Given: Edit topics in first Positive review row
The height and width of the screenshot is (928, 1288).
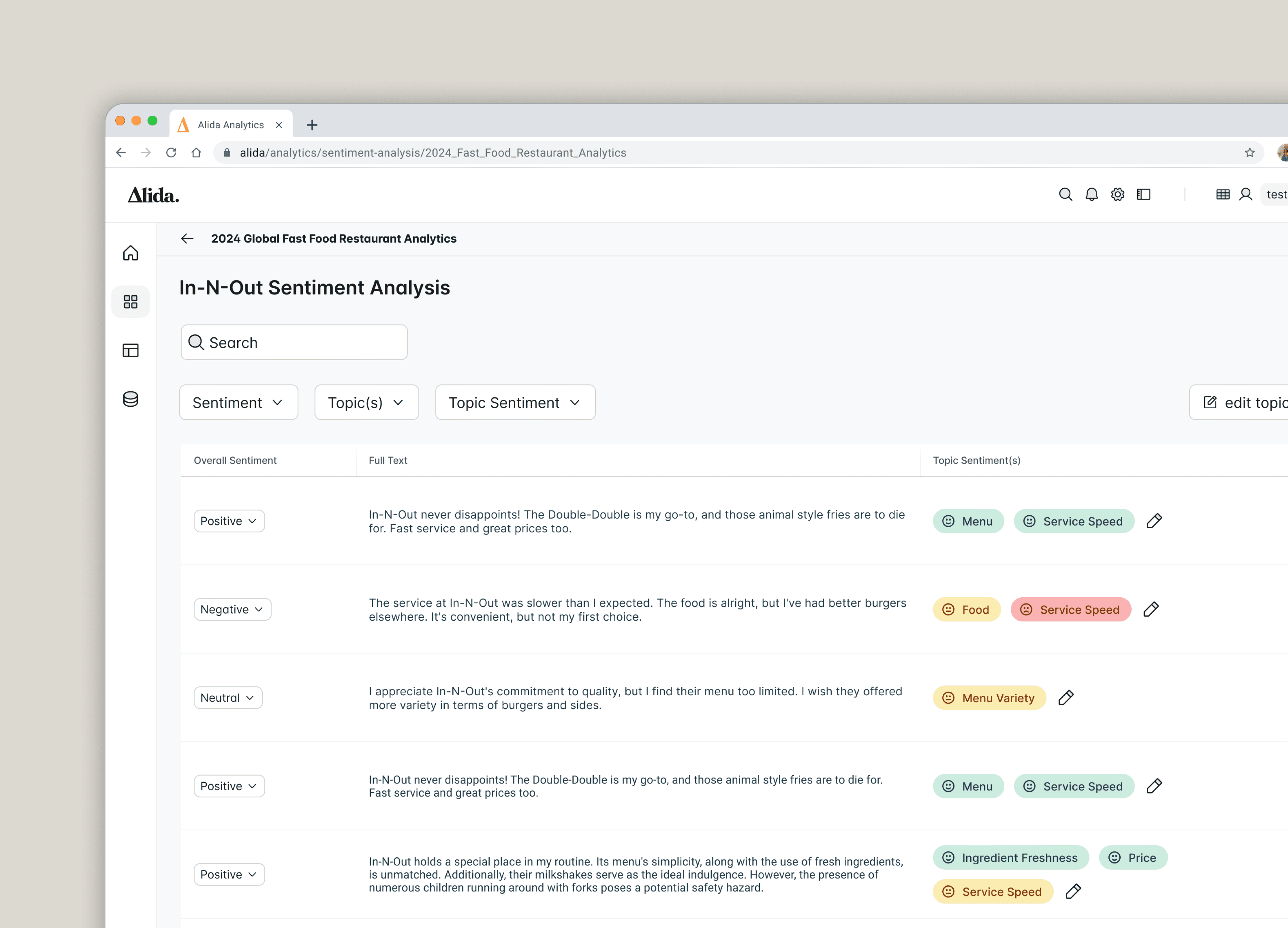Looking at the screenshot, I should pos(1154,521).
